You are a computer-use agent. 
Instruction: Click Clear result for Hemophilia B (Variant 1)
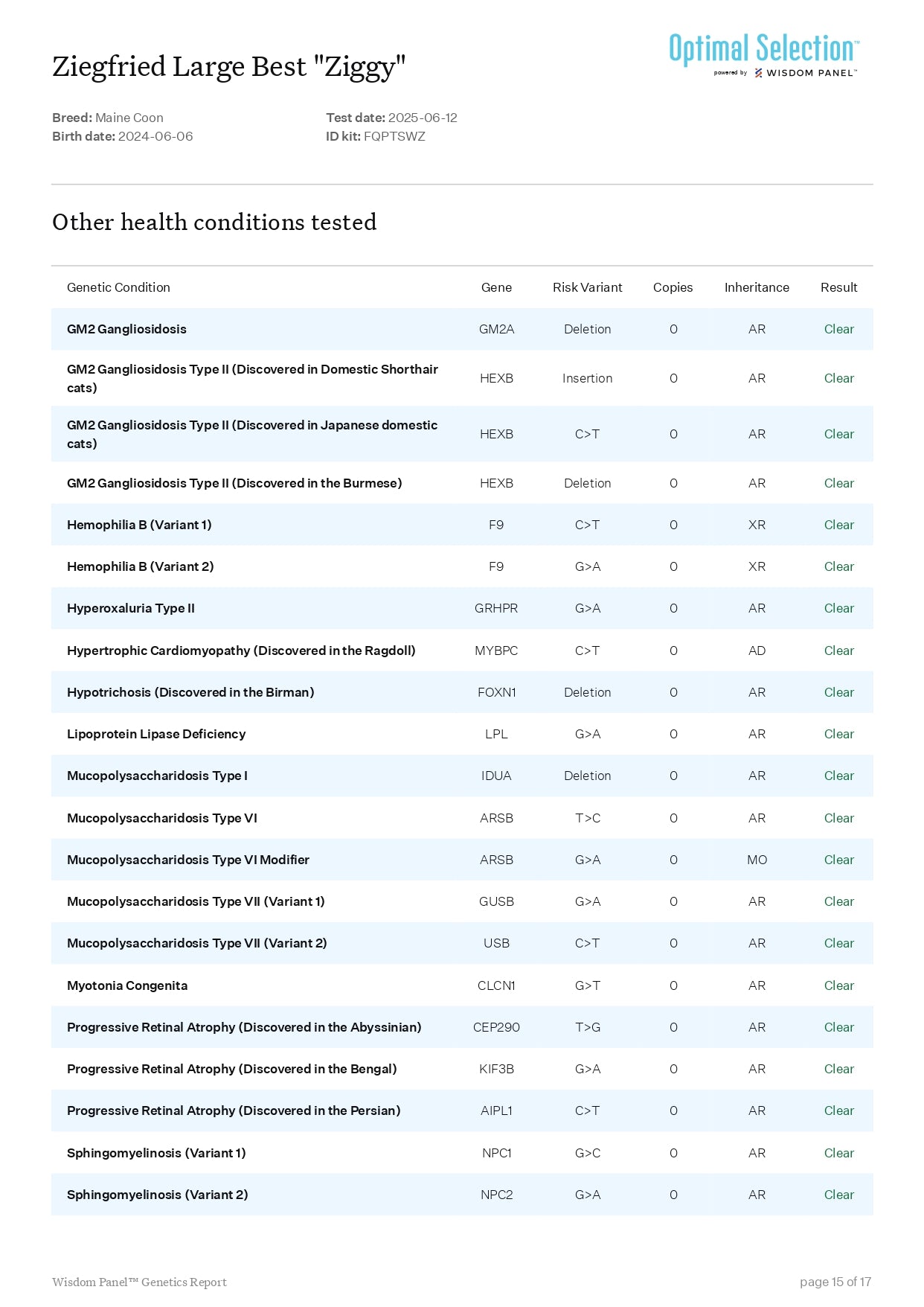pyautogui.click(x=838, y=525)
